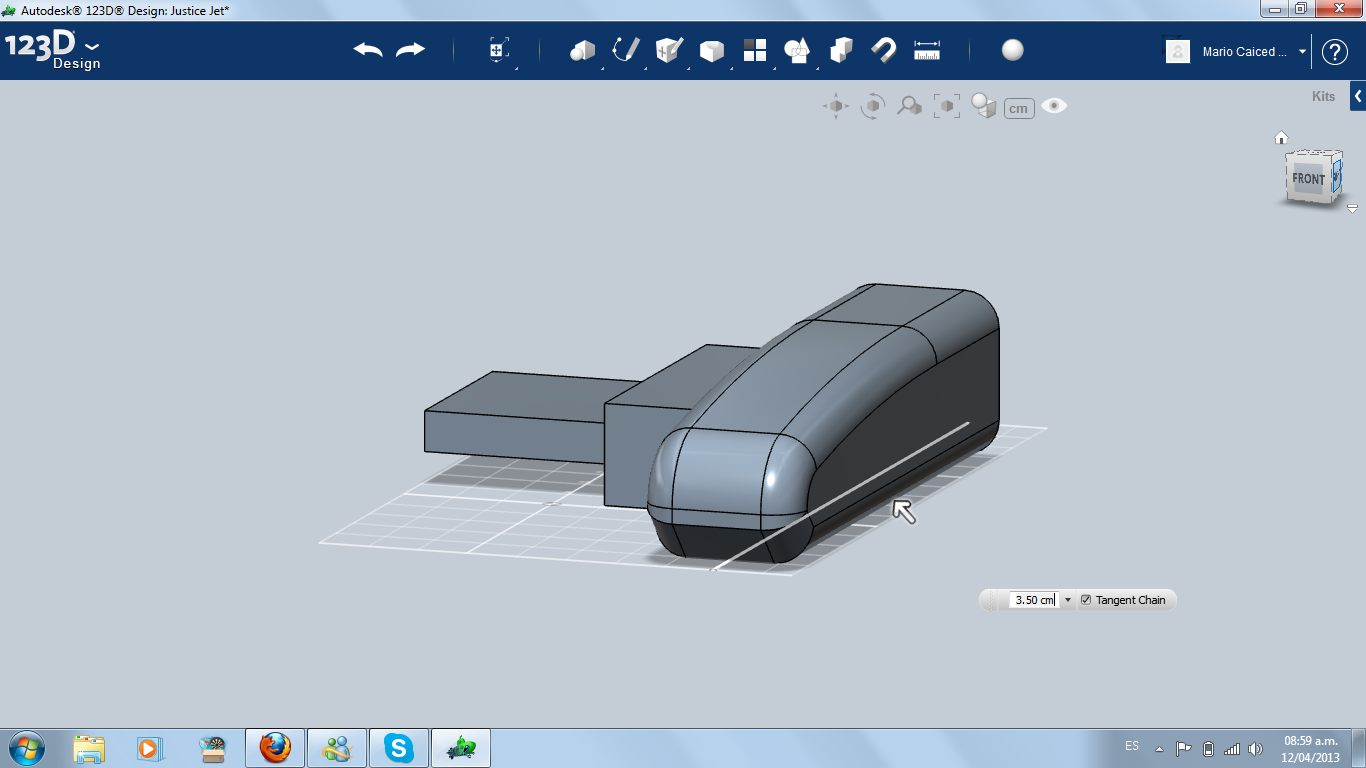Click the fillet toolbar grip handle

993,600
